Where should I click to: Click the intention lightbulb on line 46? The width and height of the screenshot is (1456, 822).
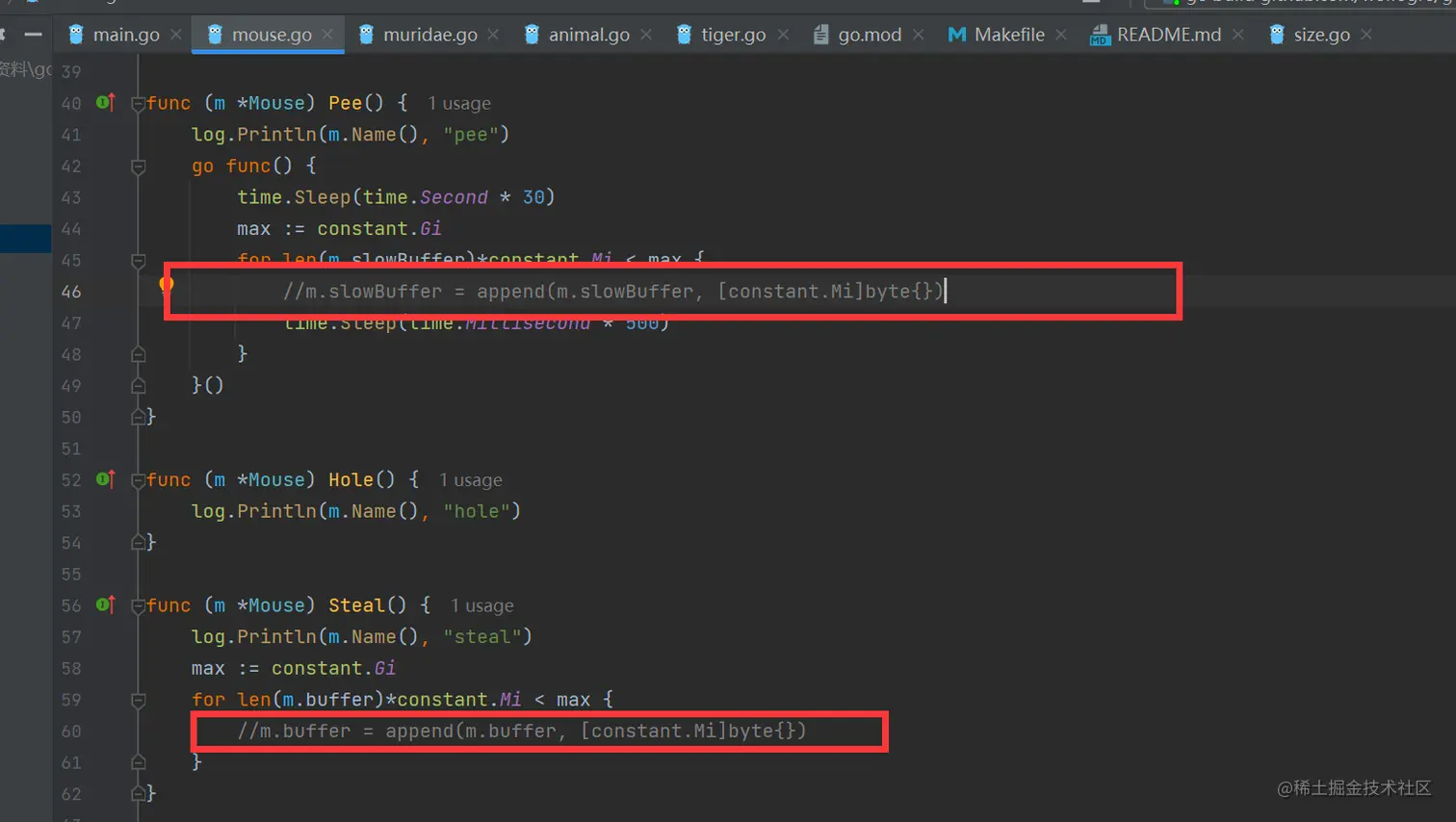point(167,284)
